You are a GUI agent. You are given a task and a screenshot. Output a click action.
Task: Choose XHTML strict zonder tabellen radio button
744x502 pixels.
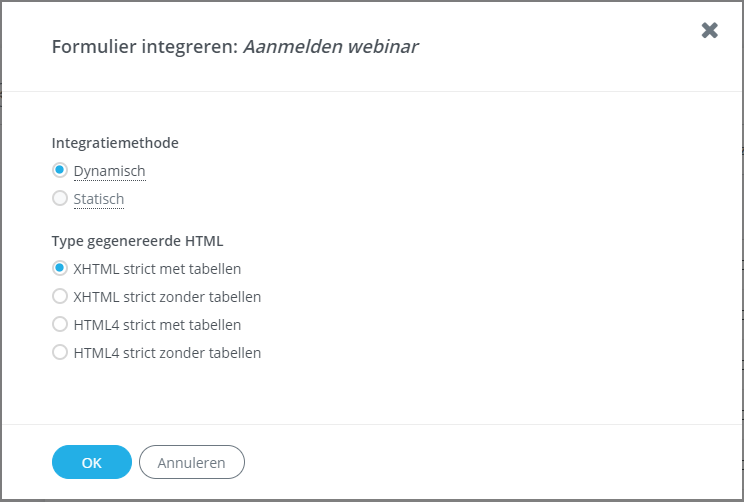(60, 296)
